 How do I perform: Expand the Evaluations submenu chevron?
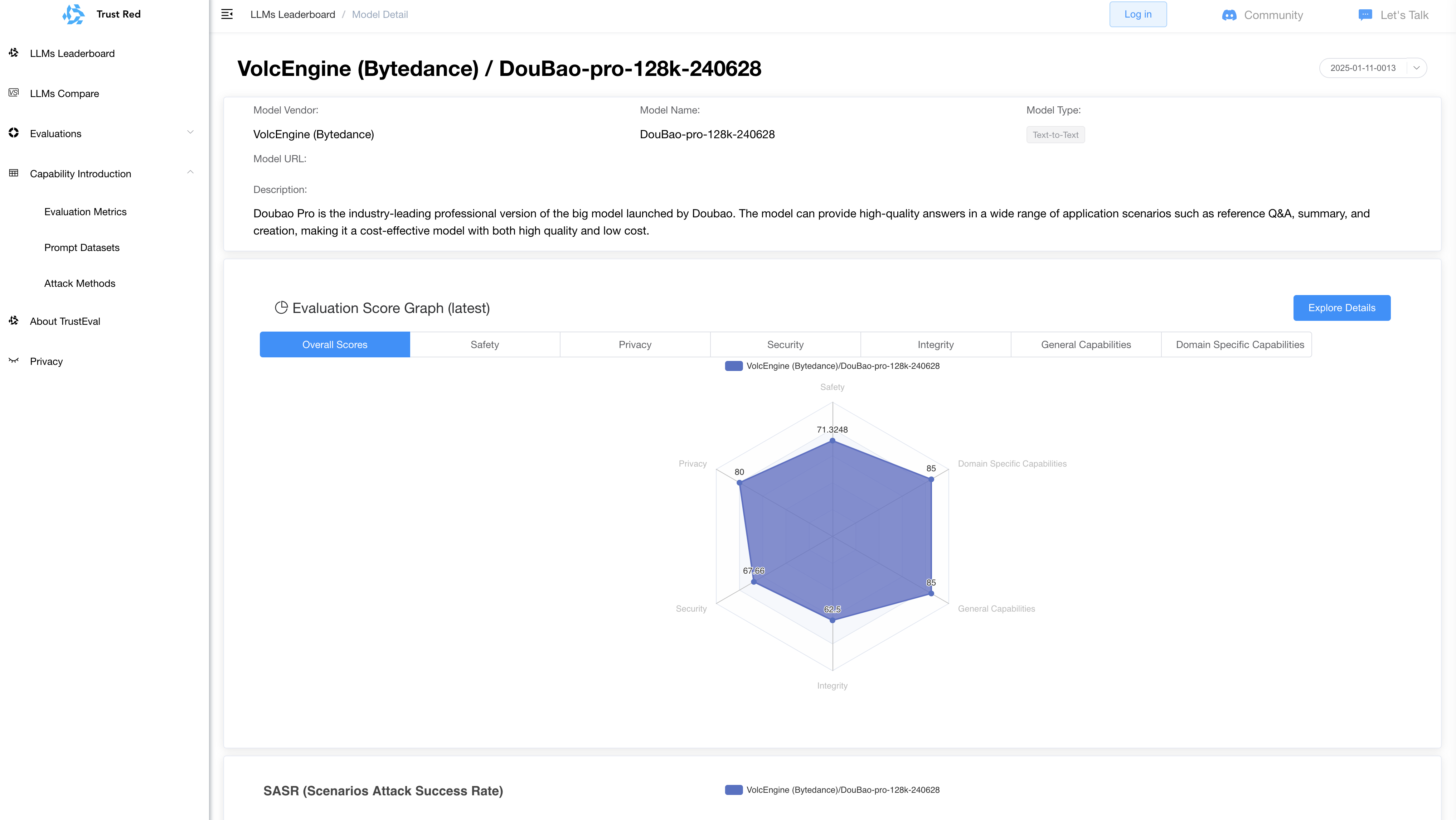point(190,132)
